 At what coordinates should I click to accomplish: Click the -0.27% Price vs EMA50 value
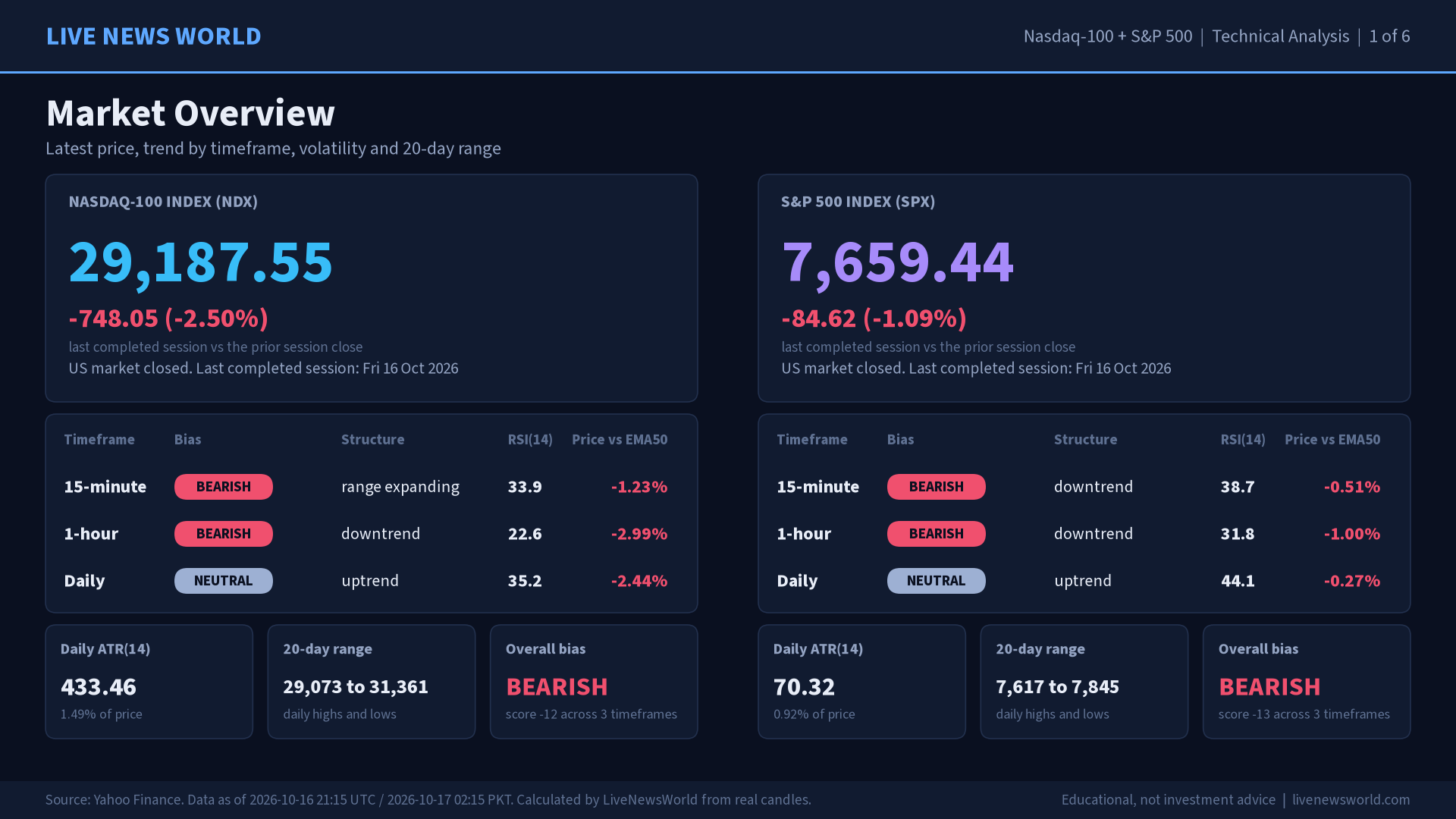1352,581
